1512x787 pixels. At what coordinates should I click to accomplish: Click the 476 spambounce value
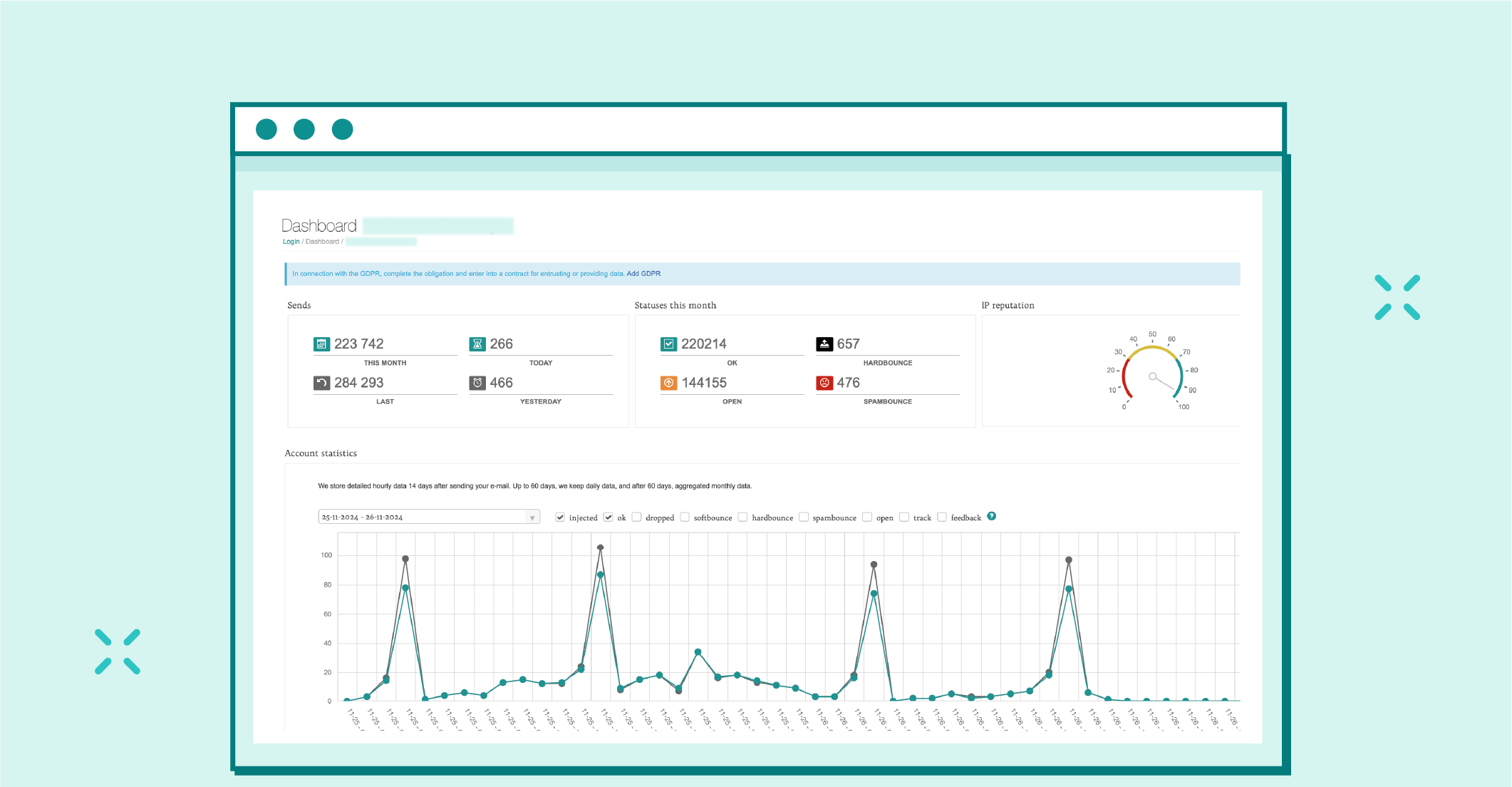849,383
